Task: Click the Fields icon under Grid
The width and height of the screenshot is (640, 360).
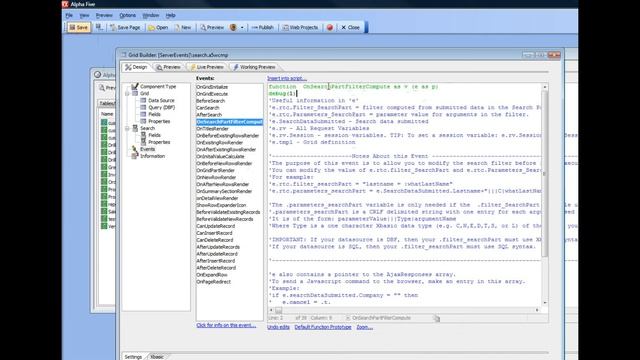Action: pos(143,114)
